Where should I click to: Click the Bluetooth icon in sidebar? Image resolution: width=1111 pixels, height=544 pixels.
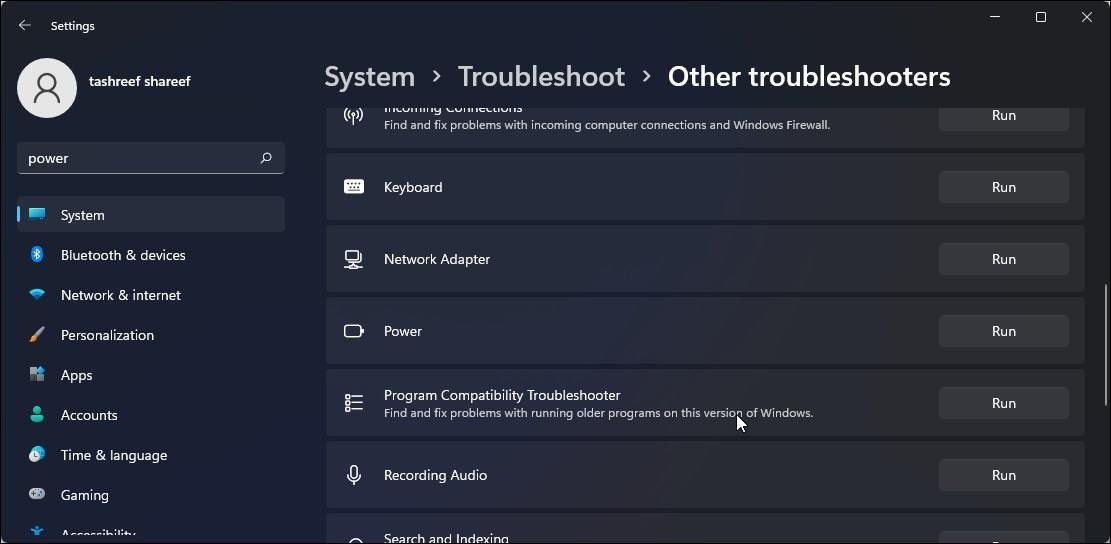37,254
